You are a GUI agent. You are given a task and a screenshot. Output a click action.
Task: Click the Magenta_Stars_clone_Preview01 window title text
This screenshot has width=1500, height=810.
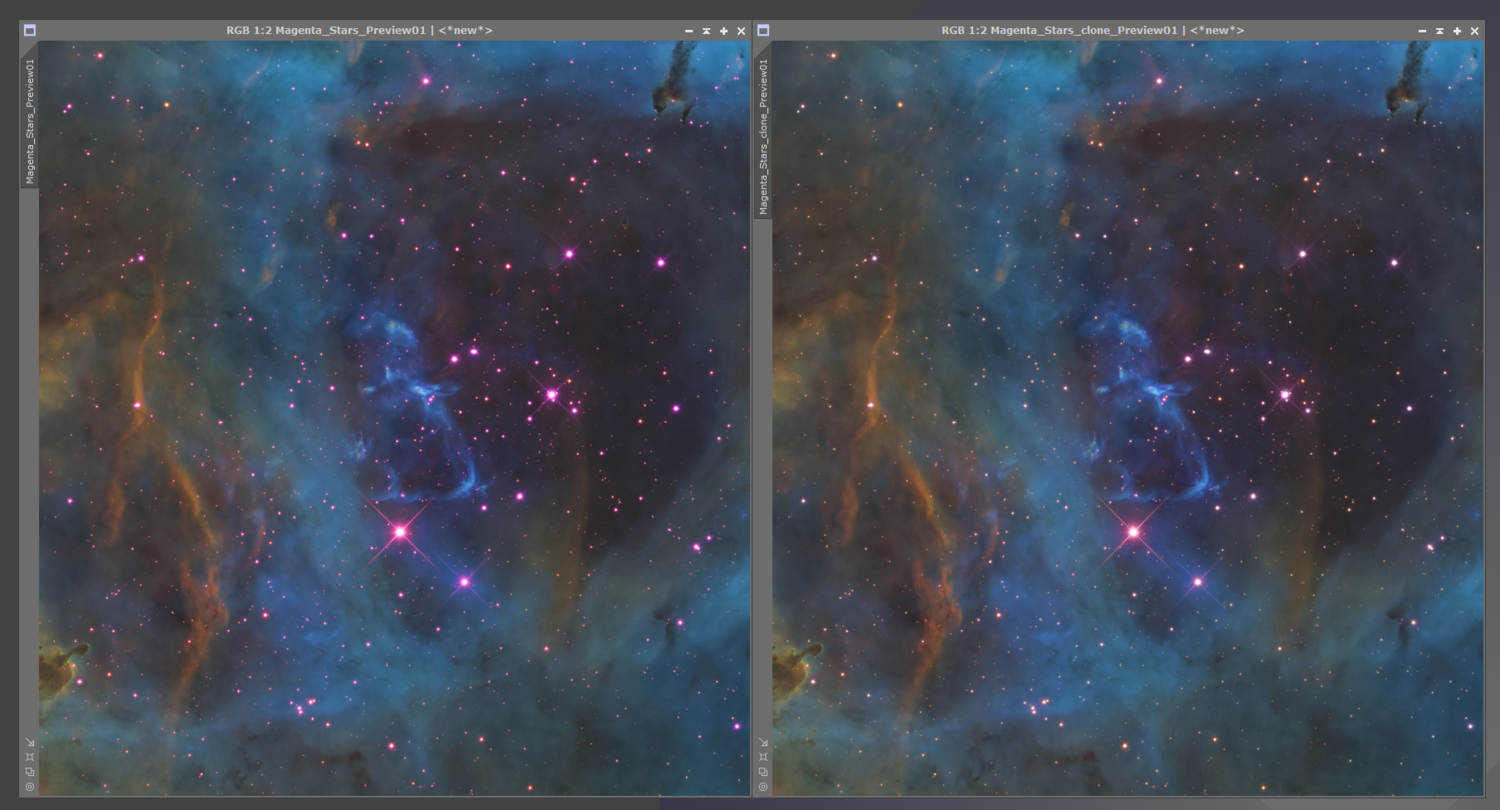pyautogui.click(x=1093, y=31)
